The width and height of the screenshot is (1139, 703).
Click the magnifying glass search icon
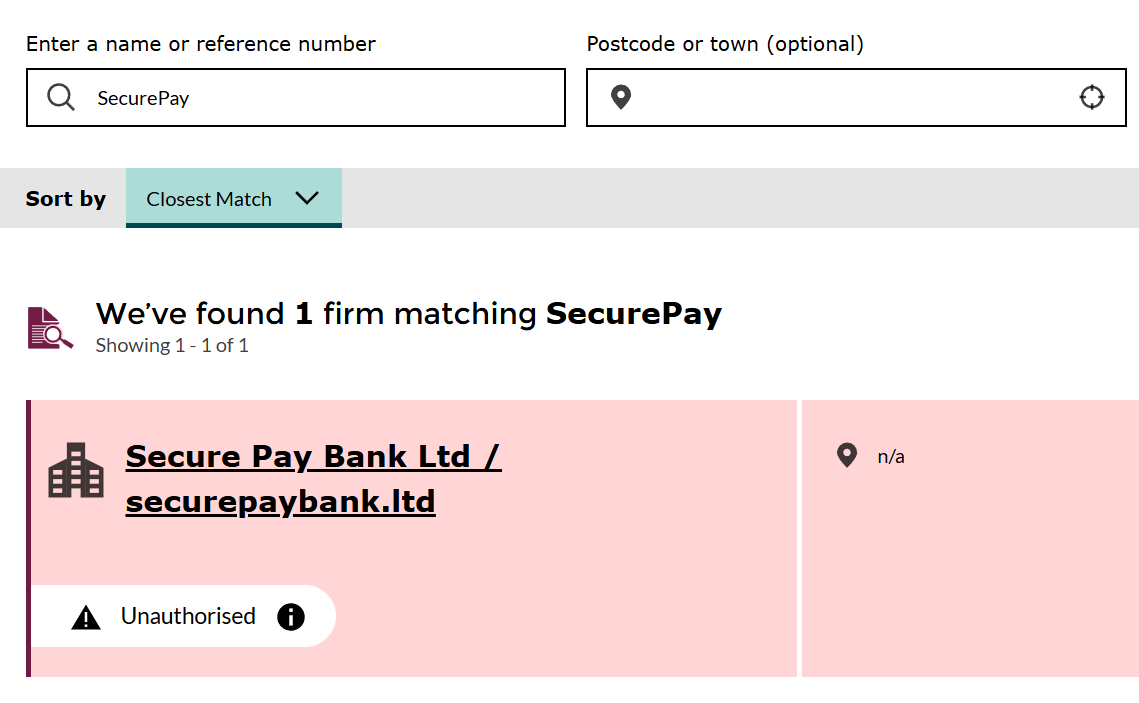61,97
